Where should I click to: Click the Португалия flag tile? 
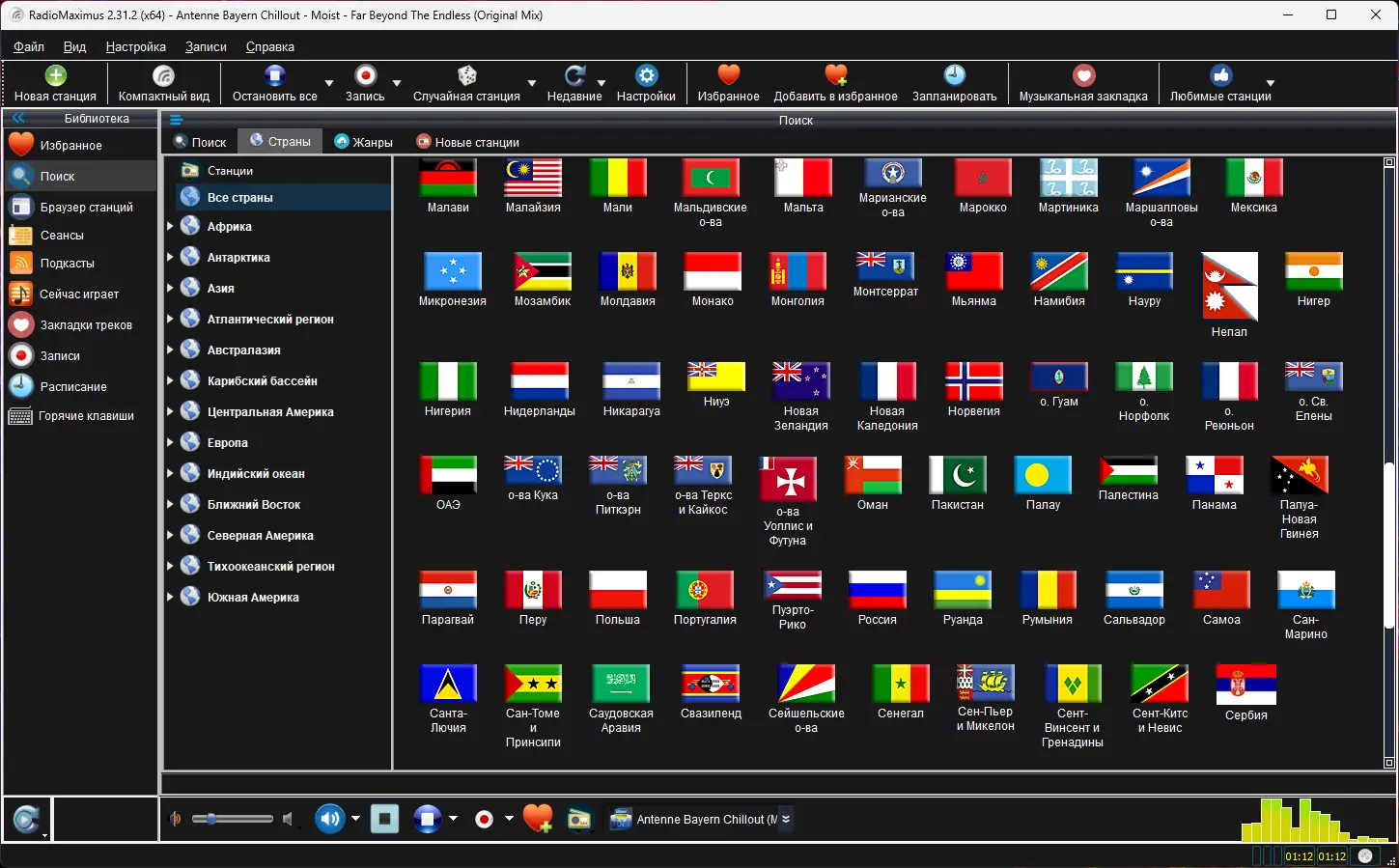tap(705, 599)
